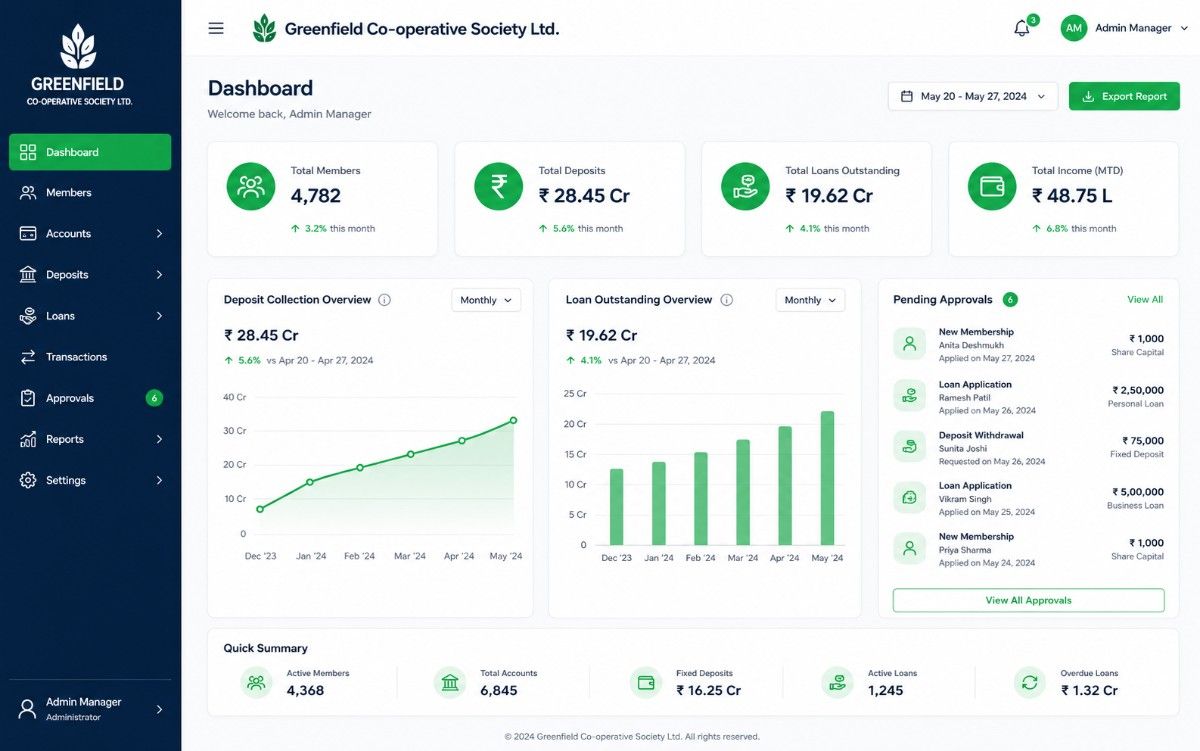Select Dashboard in the sidebar
This screenshot has width=1200, height=751.
click(x=90, y=152)
